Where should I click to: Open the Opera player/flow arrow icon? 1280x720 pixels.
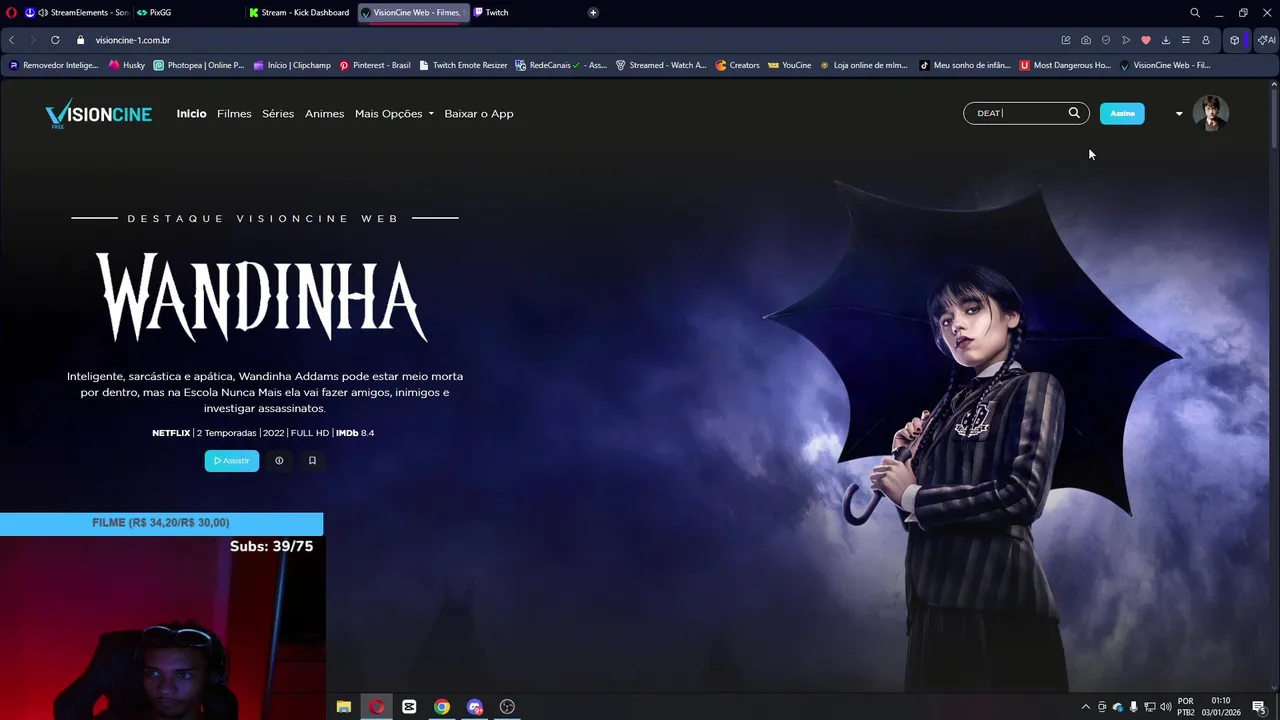click(x=1126, y=40)
